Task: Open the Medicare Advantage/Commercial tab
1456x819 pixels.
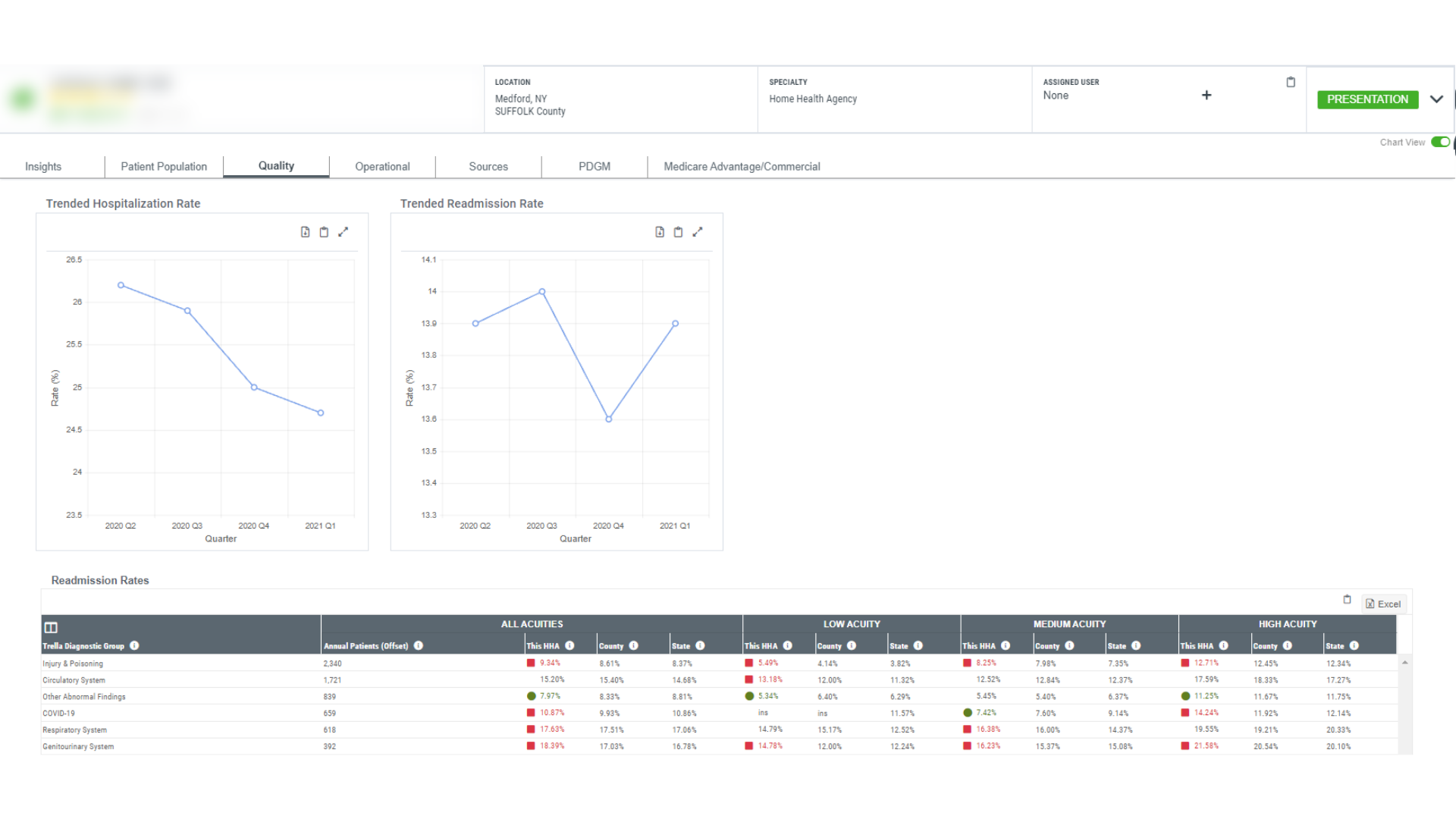Action: point(742,166)
